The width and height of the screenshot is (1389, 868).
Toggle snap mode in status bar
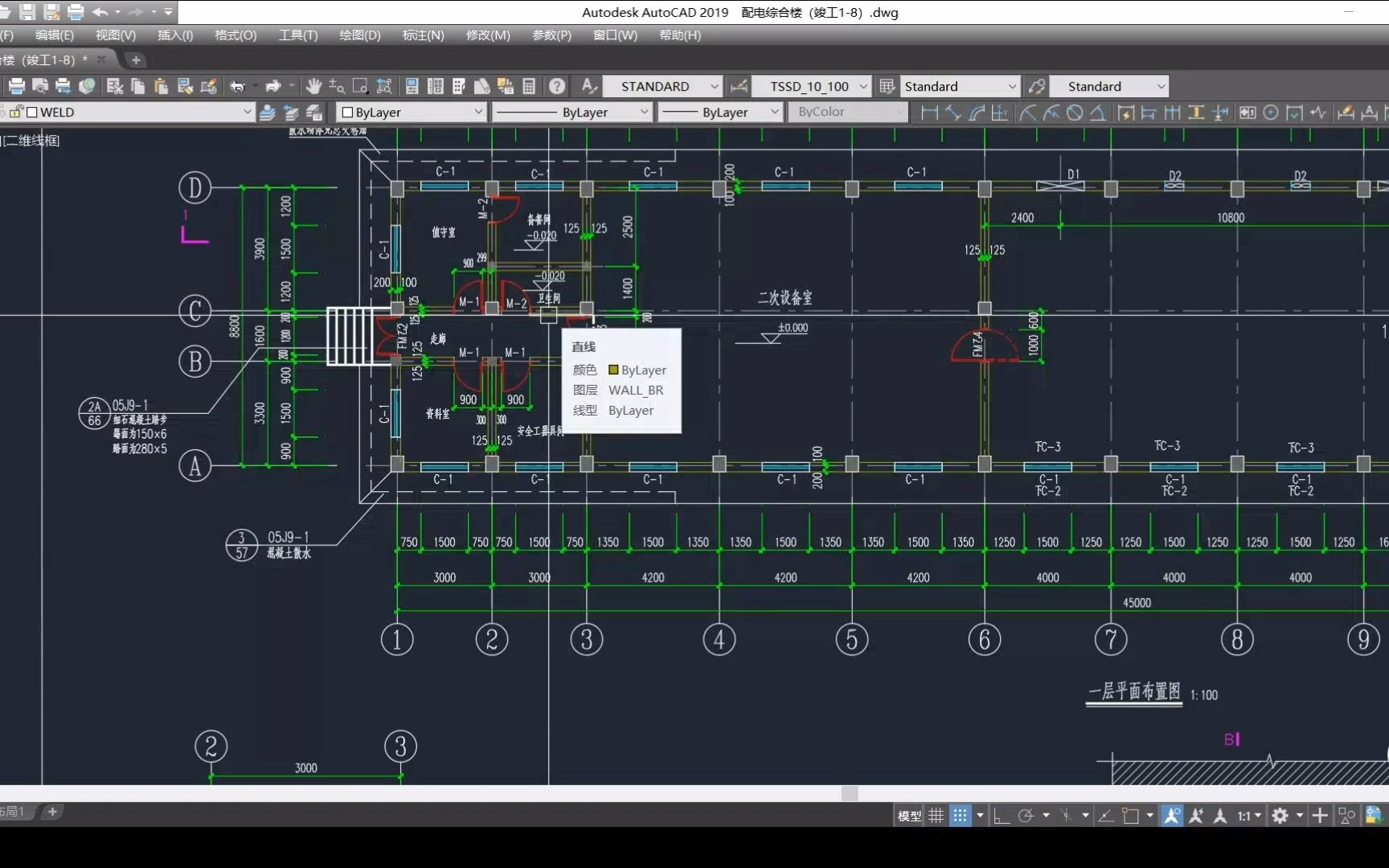pyautogui.click(x=960, y=816)
